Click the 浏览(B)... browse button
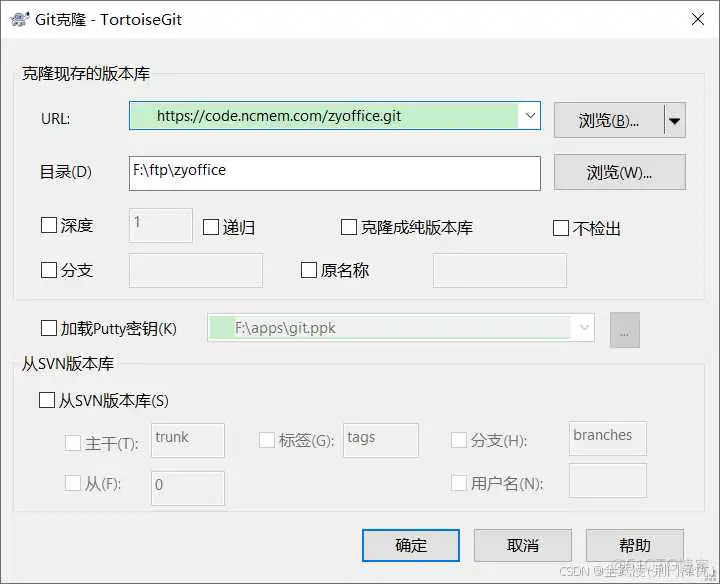This screenshot has height=584, width=720. (x=609, y=120)
